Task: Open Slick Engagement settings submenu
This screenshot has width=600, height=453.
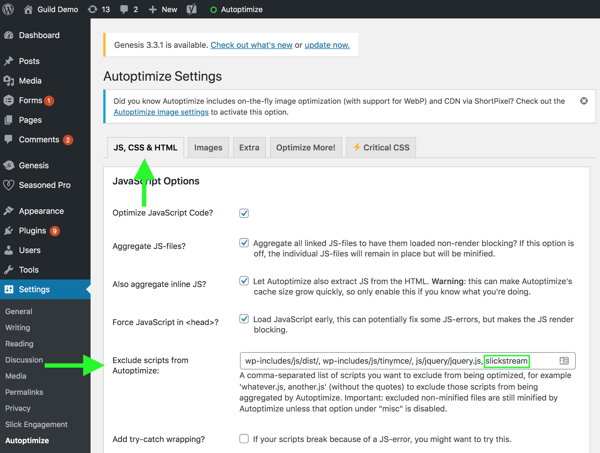Action: 36,424
